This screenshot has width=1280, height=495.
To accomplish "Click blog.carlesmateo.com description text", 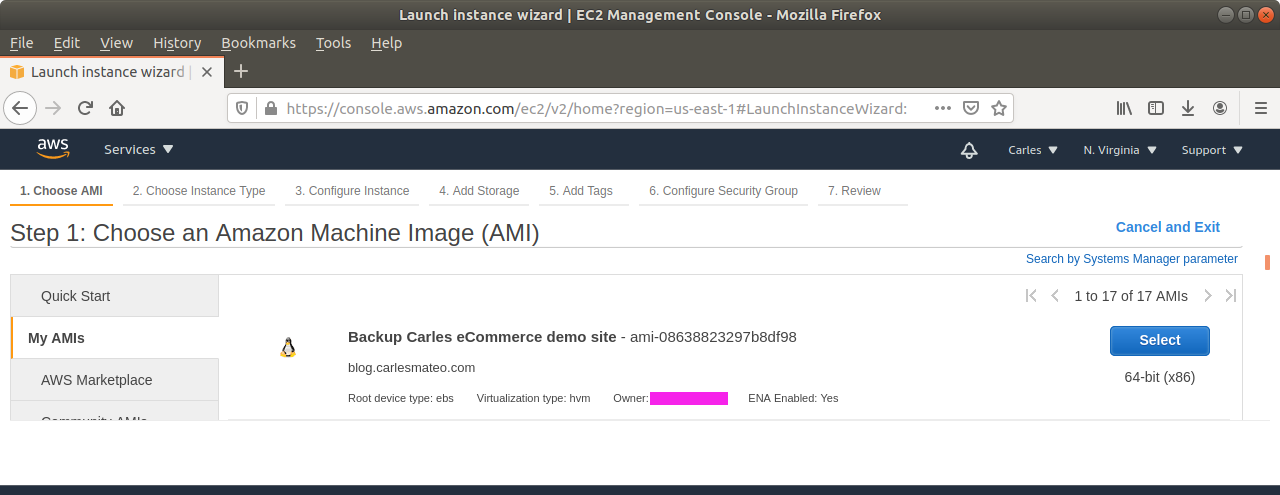I will pyautogui.click(x=411, y=368).
